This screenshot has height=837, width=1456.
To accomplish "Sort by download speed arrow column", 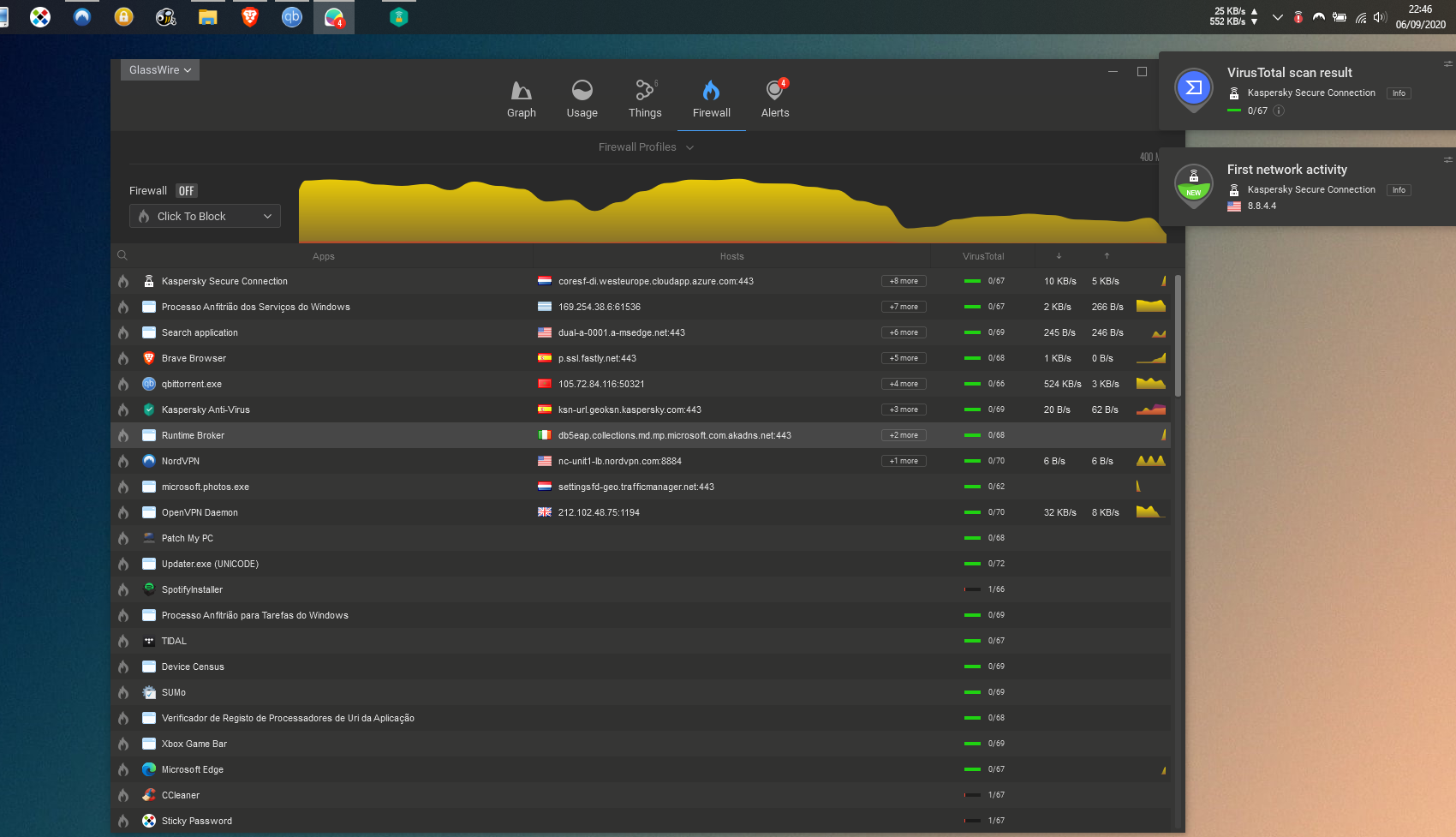I will coord(1059,256).
